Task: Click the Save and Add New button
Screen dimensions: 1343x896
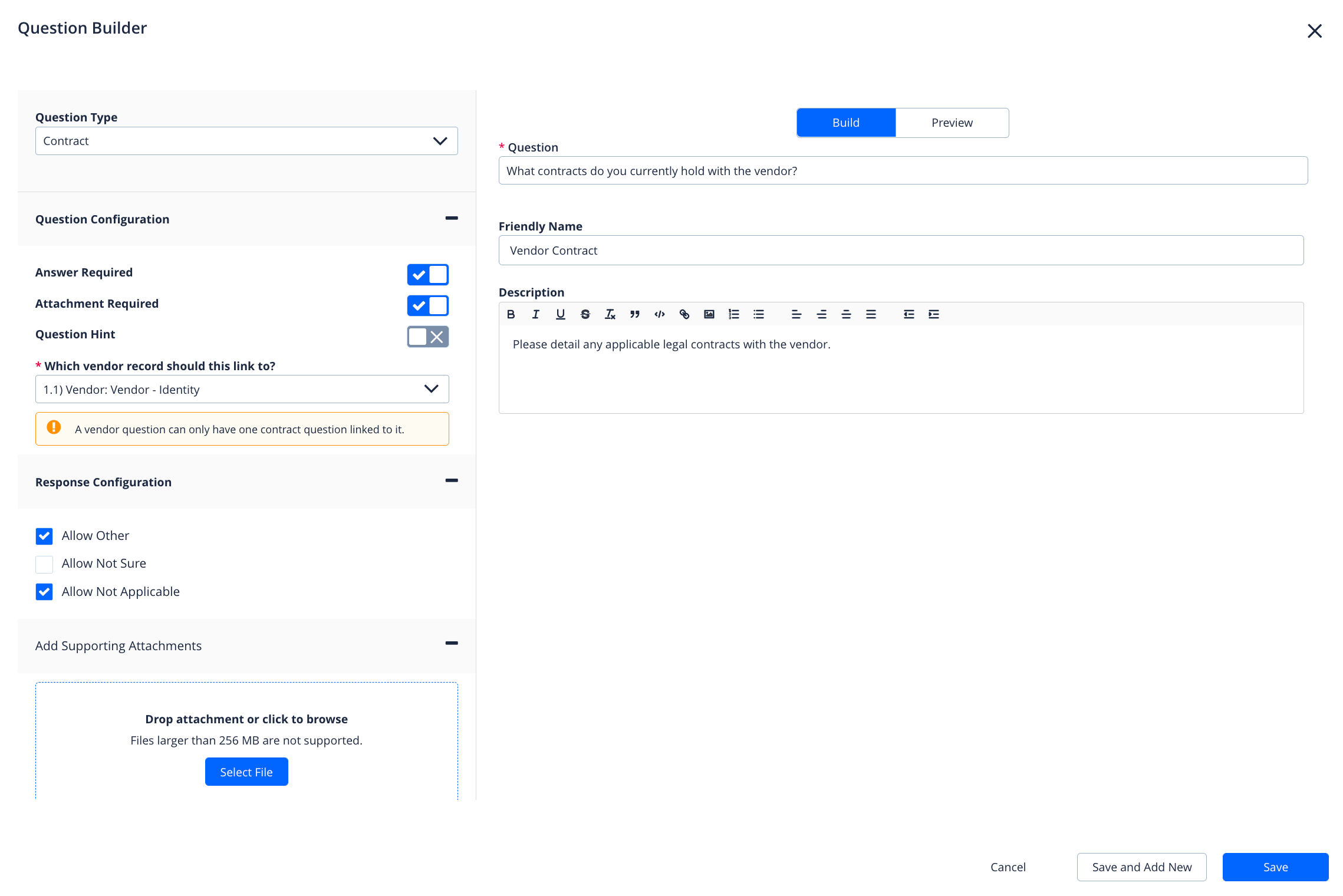Action: [x=1141, y=867]
